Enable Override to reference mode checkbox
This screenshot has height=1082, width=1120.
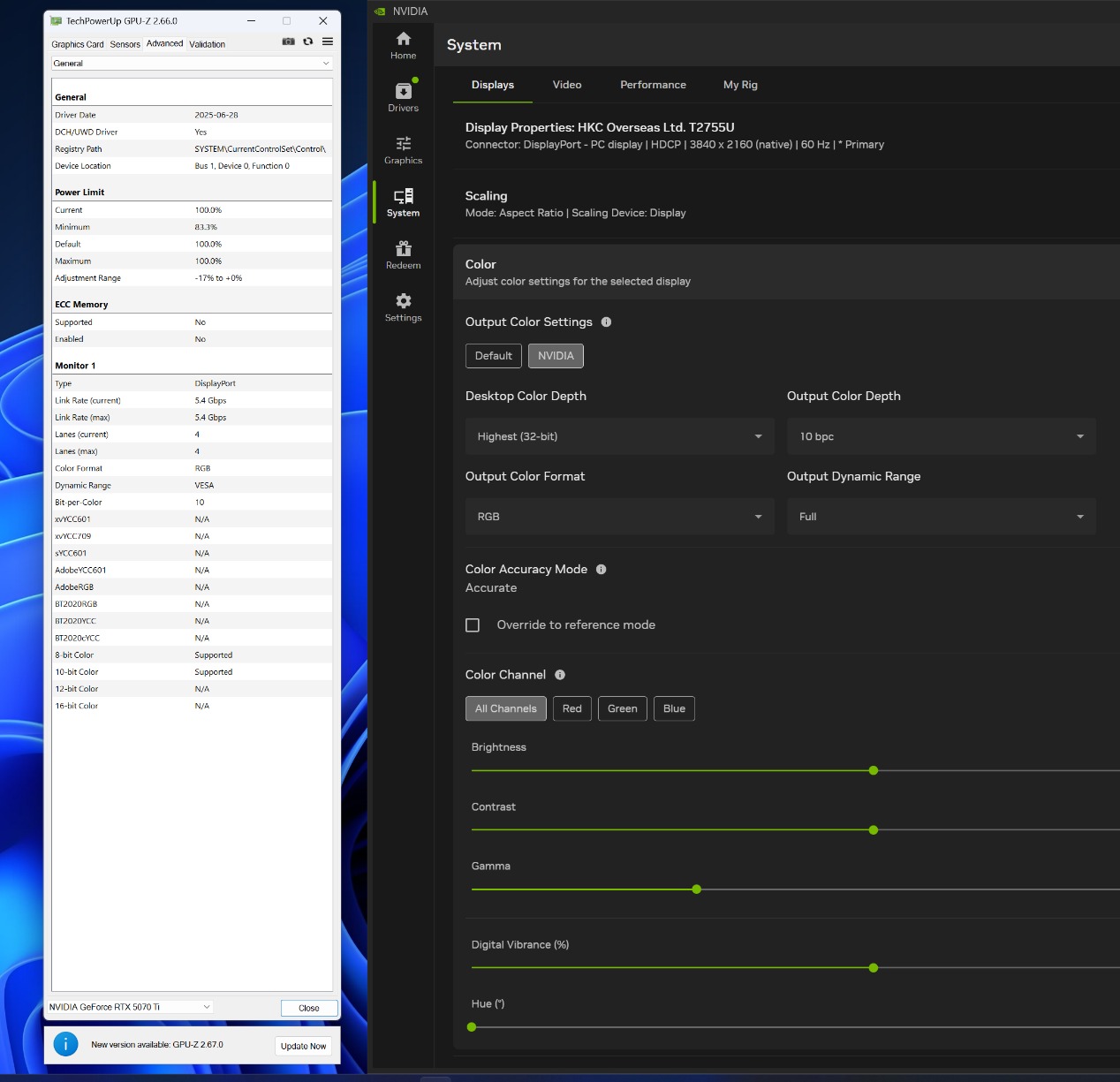pos(473,625)
